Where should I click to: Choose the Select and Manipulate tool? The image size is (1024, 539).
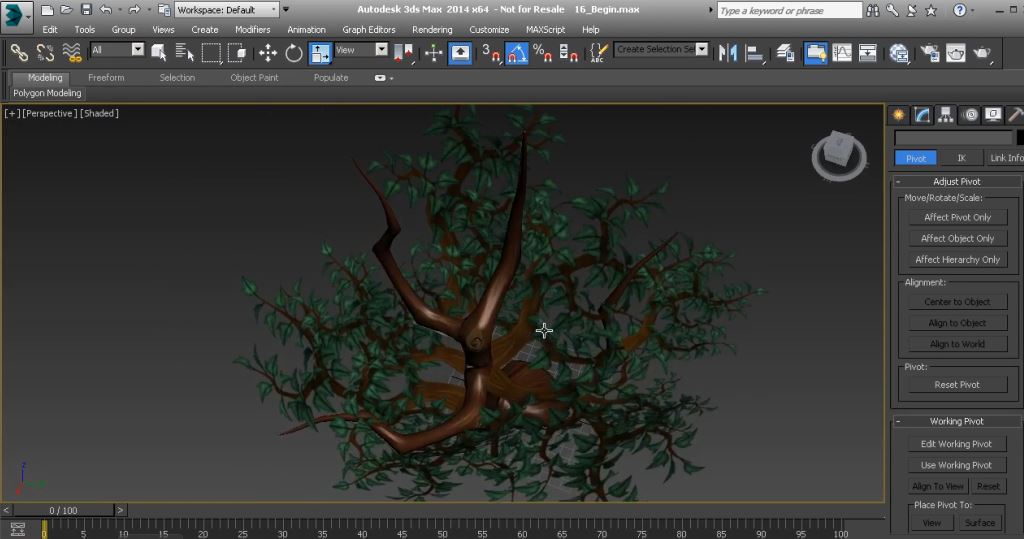[434, 52]
